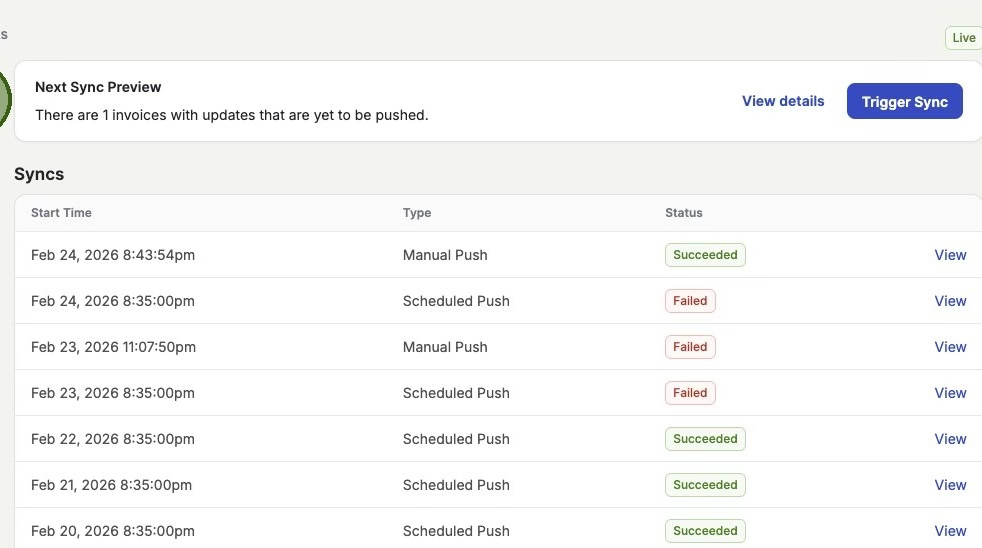982x548 pixels.
Task: Click the Type column header
Action: click(417, 213)
